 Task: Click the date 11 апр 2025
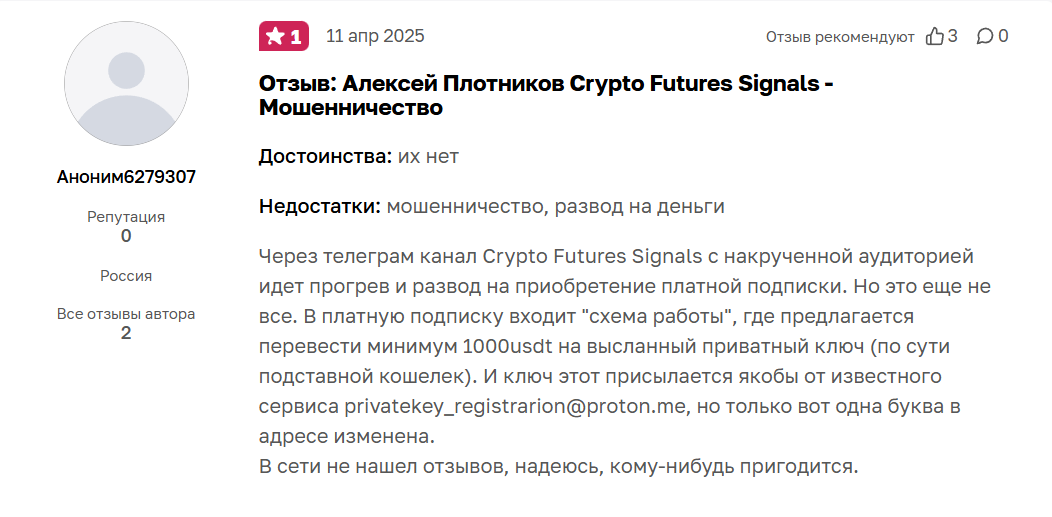click(375, 37)
